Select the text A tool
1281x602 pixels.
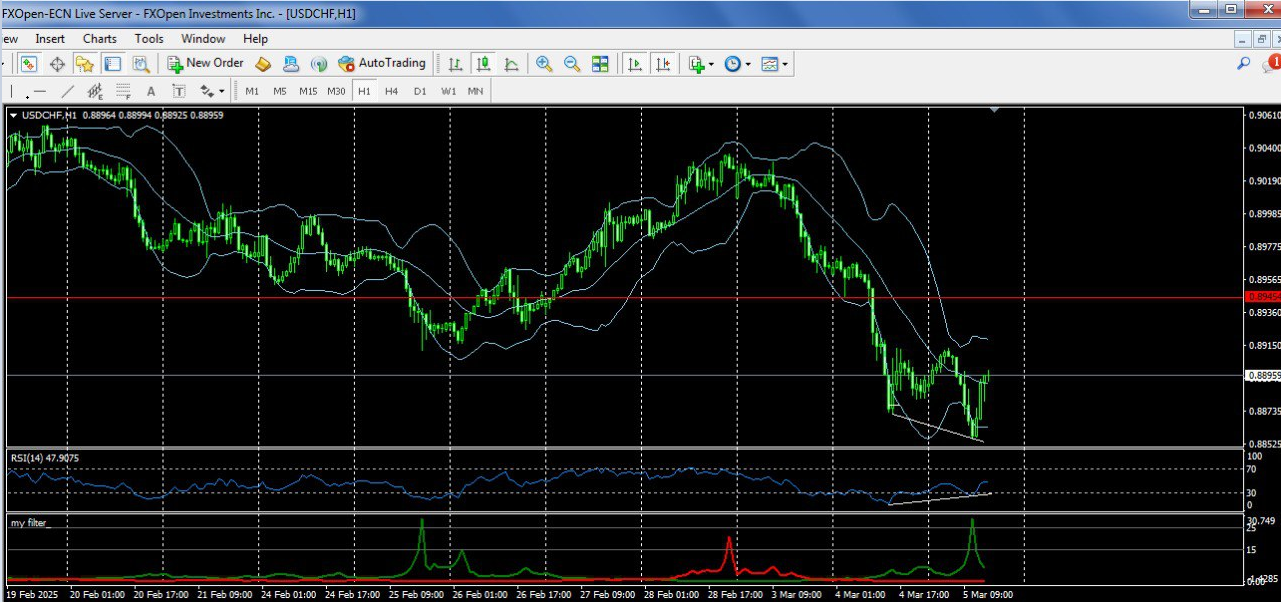[151, 91]
